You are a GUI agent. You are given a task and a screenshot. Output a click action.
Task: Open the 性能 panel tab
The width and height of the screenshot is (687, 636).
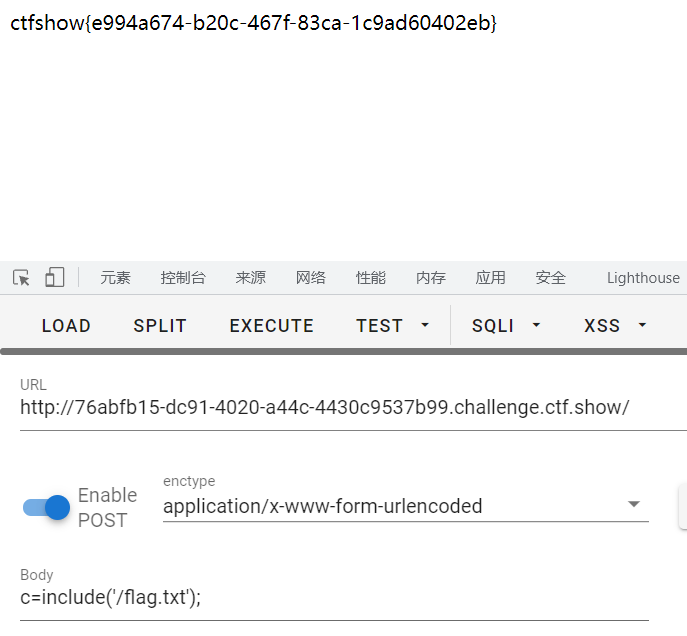coord(371,278)
